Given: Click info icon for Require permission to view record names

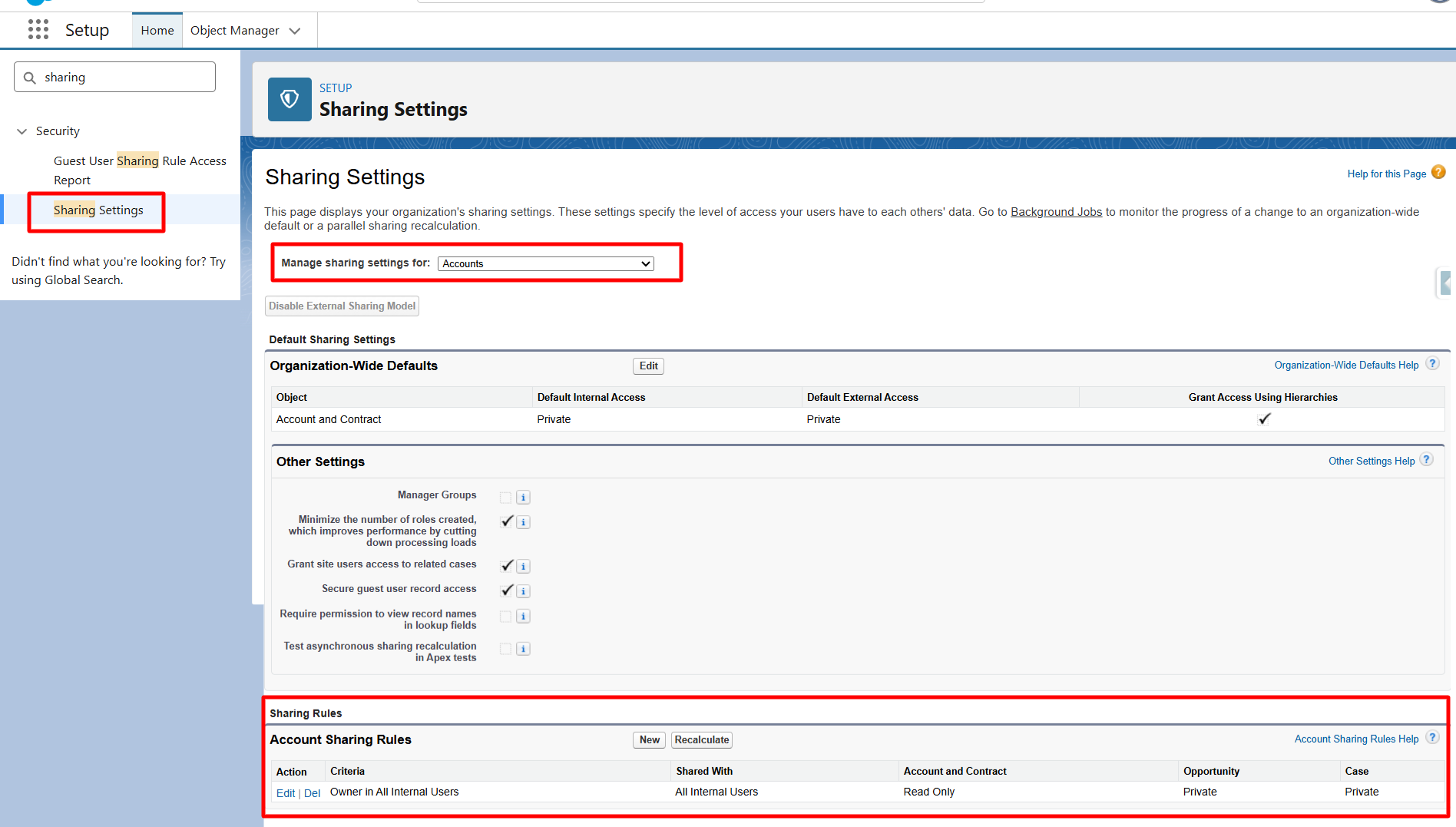Looking at the screenshot, I should pyautogui.click(x=523, y=617).
